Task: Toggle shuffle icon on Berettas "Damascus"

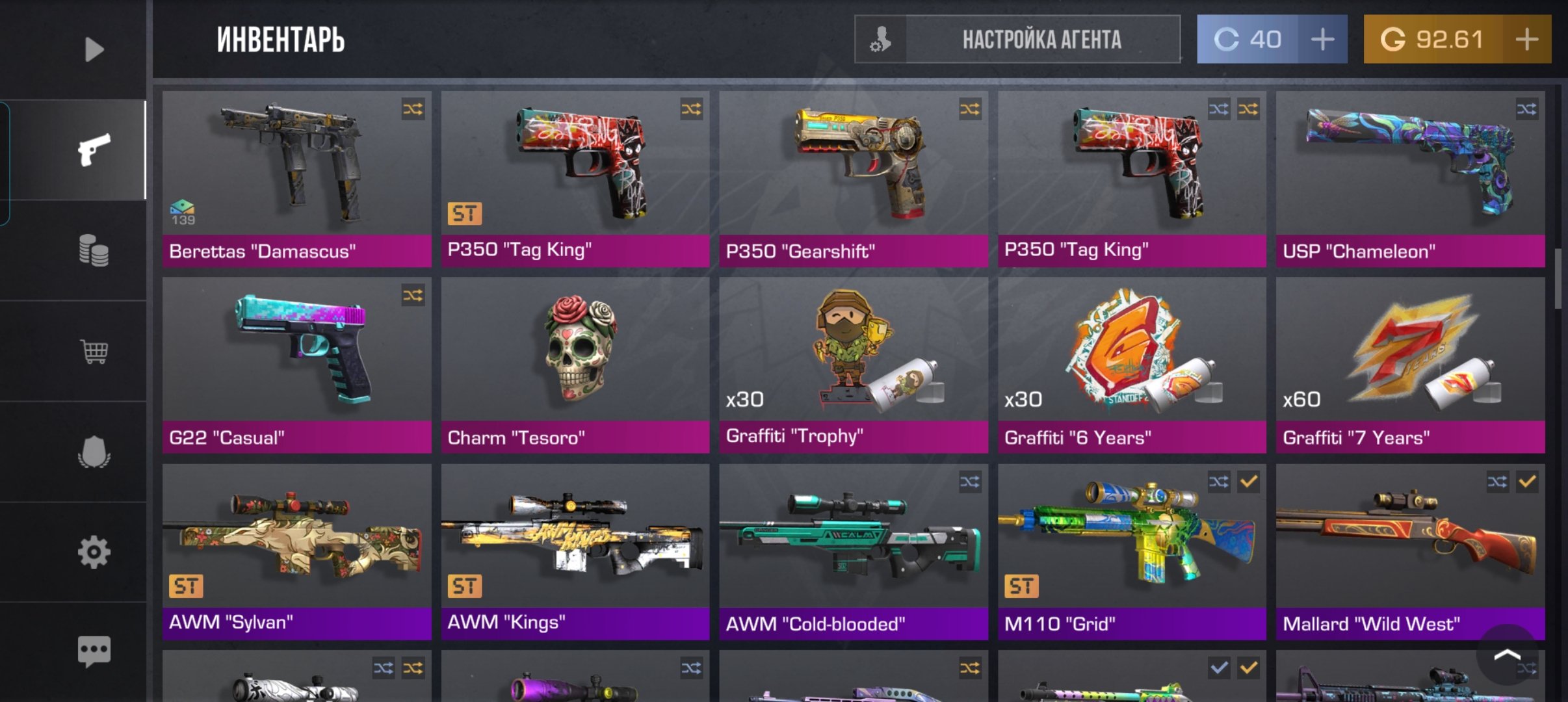Action: tap(413, 109)
